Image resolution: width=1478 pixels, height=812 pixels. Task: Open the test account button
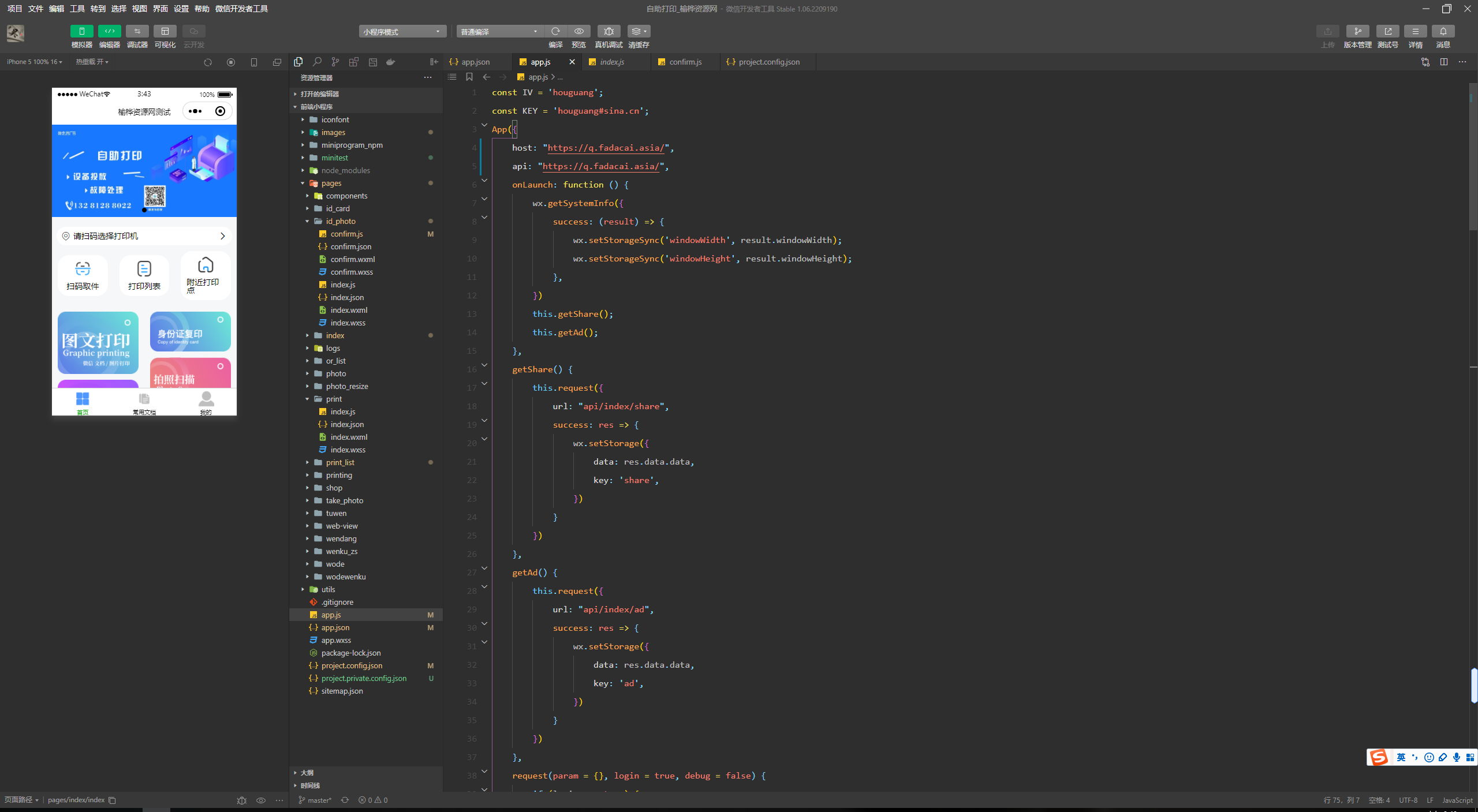[x=1387, y=31]
